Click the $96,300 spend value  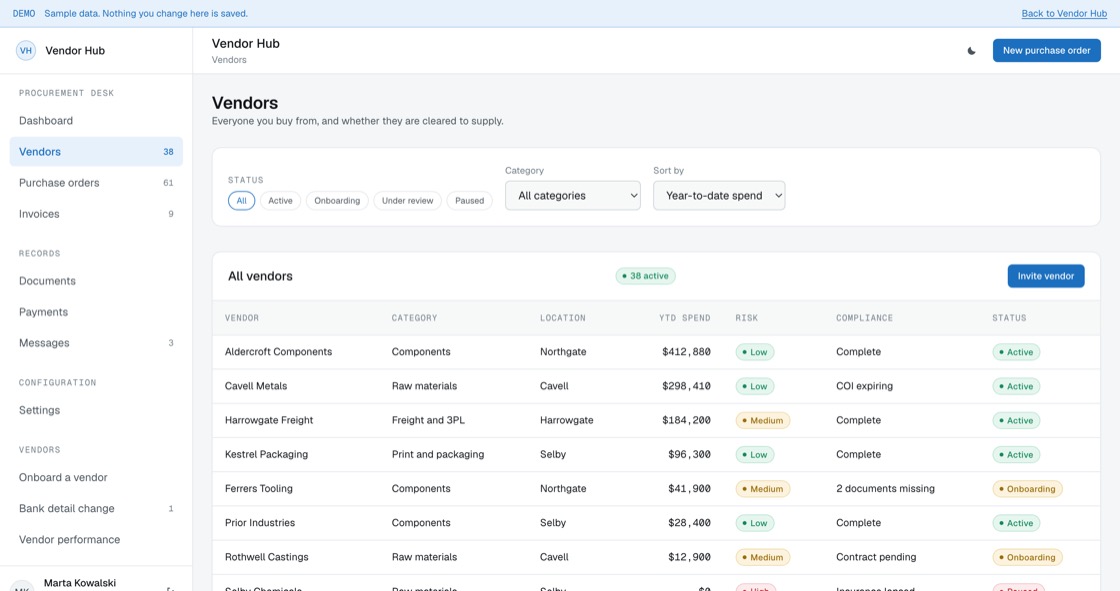(x=689, y=455)
